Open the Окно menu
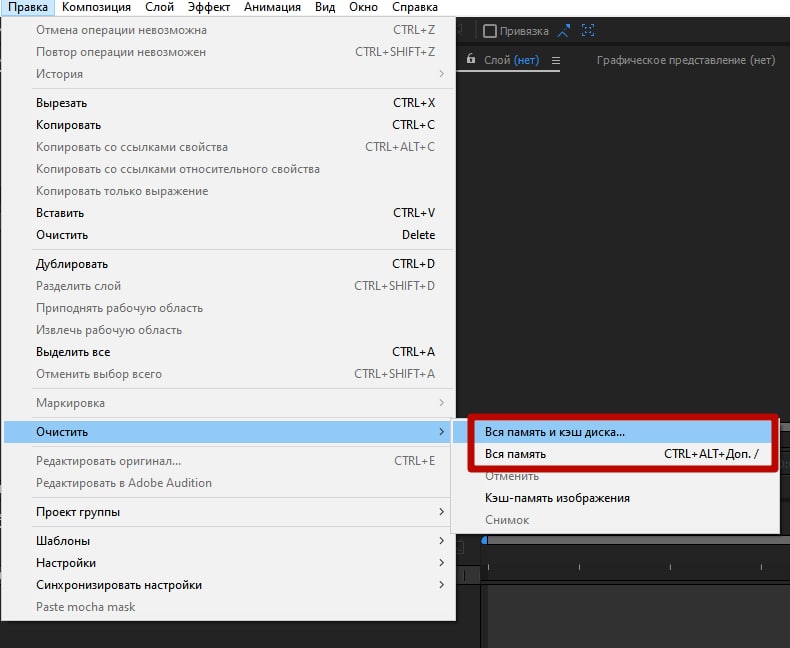The image size is (790, 648). click(x=363, y=8)
